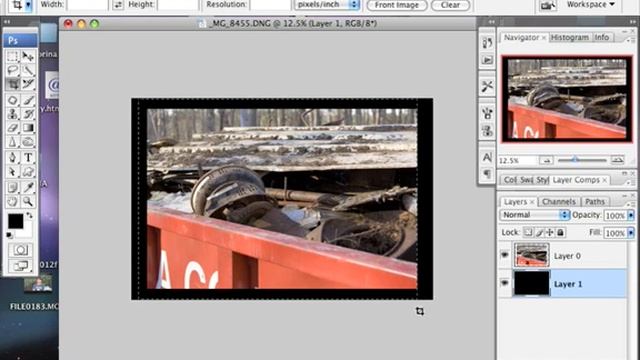Swap foreground and background colors
Image resolution: width=640 pixels, height=360 pixels.
30,215
